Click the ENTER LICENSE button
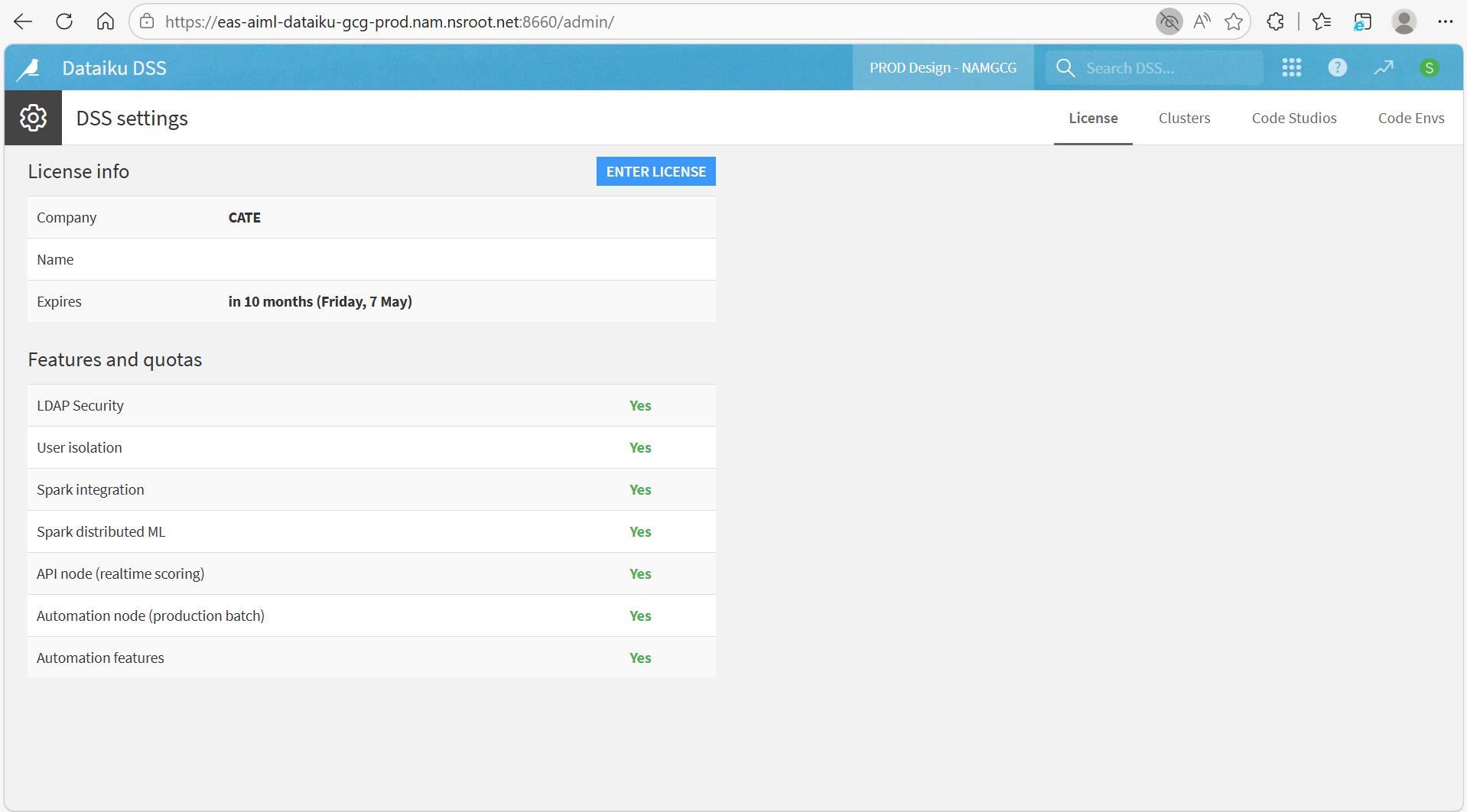 tap(656, 172)
